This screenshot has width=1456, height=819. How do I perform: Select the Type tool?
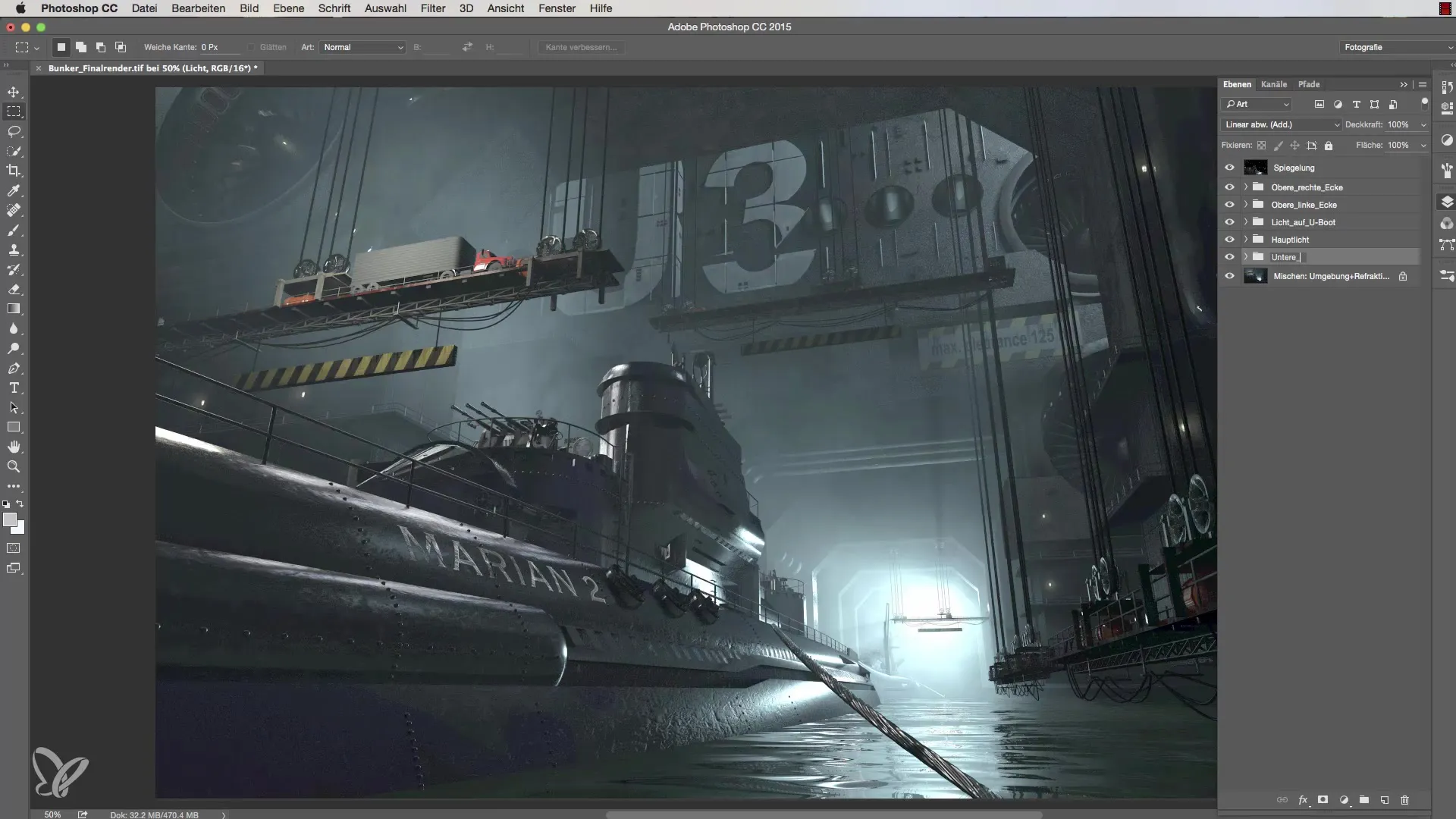point(14,388)
